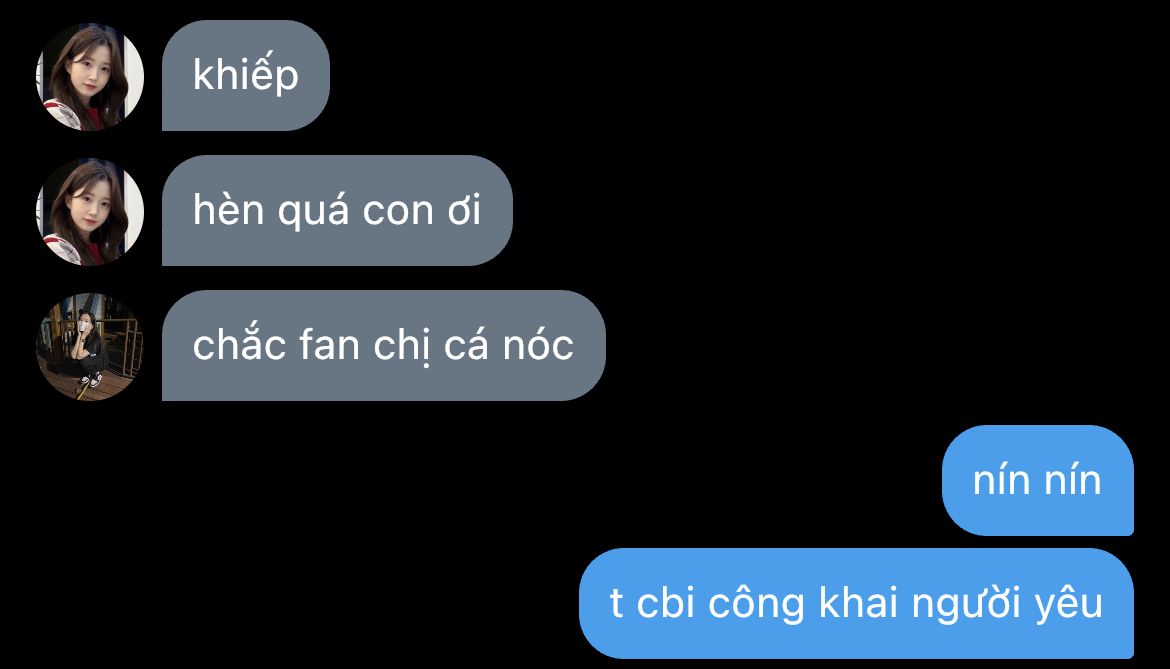Screen dimensions: 1170x669
Task: View the profile of the "khiếp" sender
Action: pos(90,77)
